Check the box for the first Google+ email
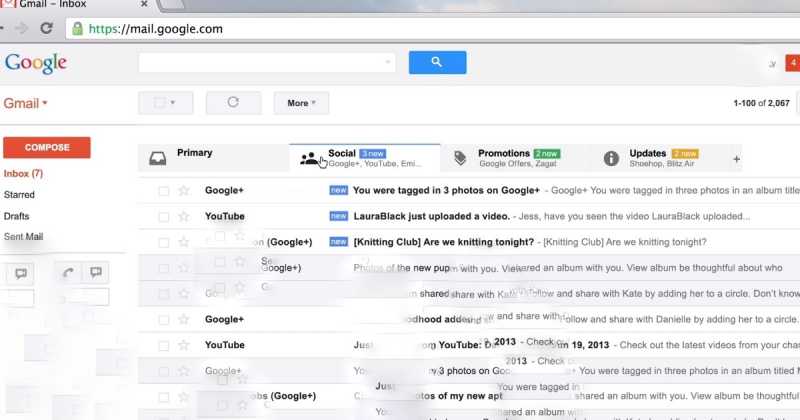Viewport: 800px width, 420px height. 162,190
